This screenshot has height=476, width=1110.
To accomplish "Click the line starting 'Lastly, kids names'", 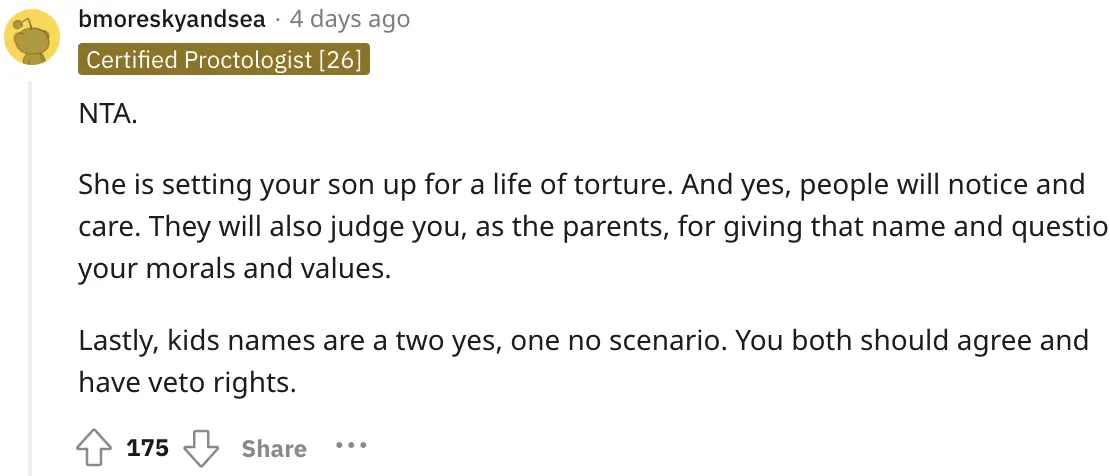I will 583,340.
